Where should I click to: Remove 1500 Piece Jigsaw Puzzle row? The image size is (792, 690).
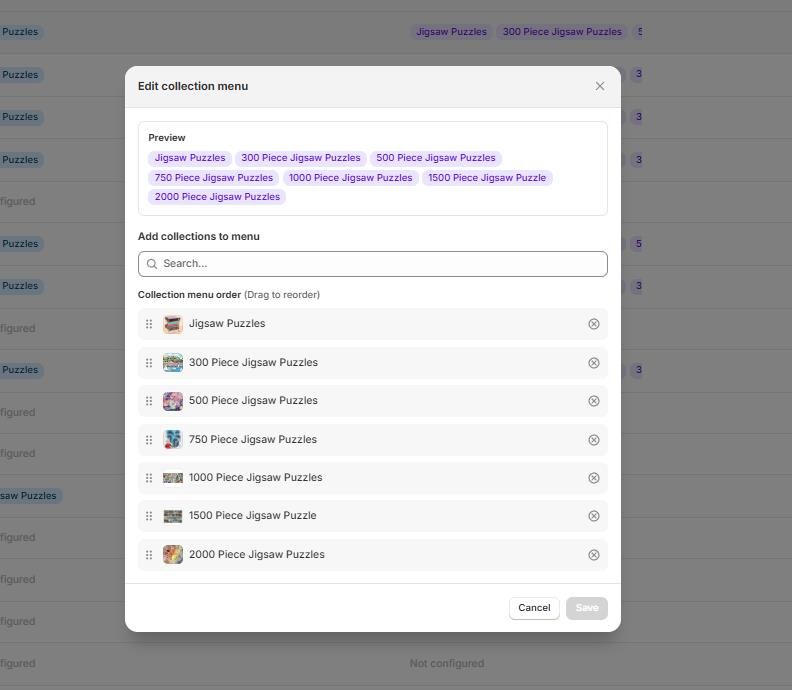pos(593,516)
